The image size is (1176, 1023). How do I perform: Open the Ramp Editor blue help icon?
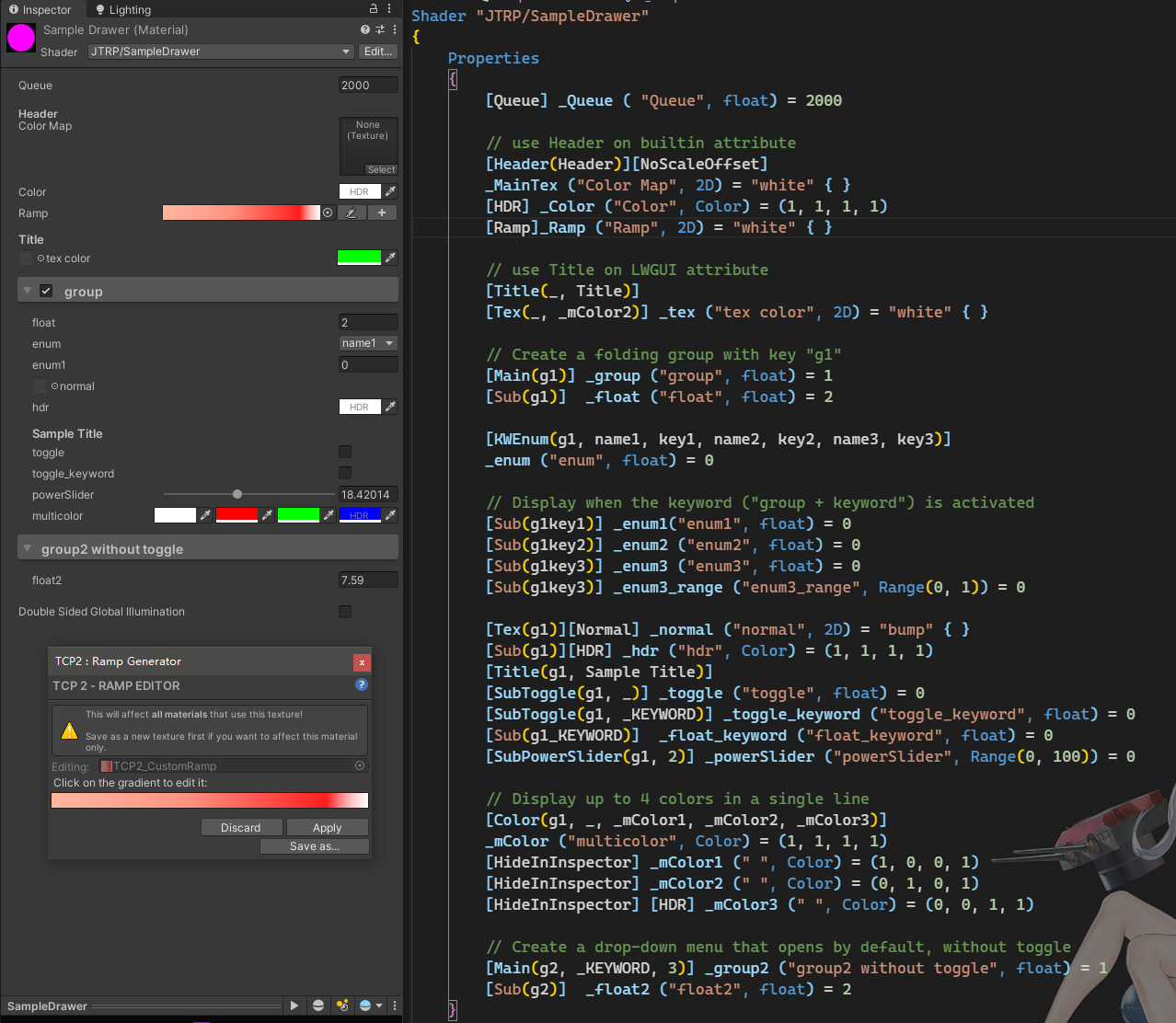[x=362, y=684]
